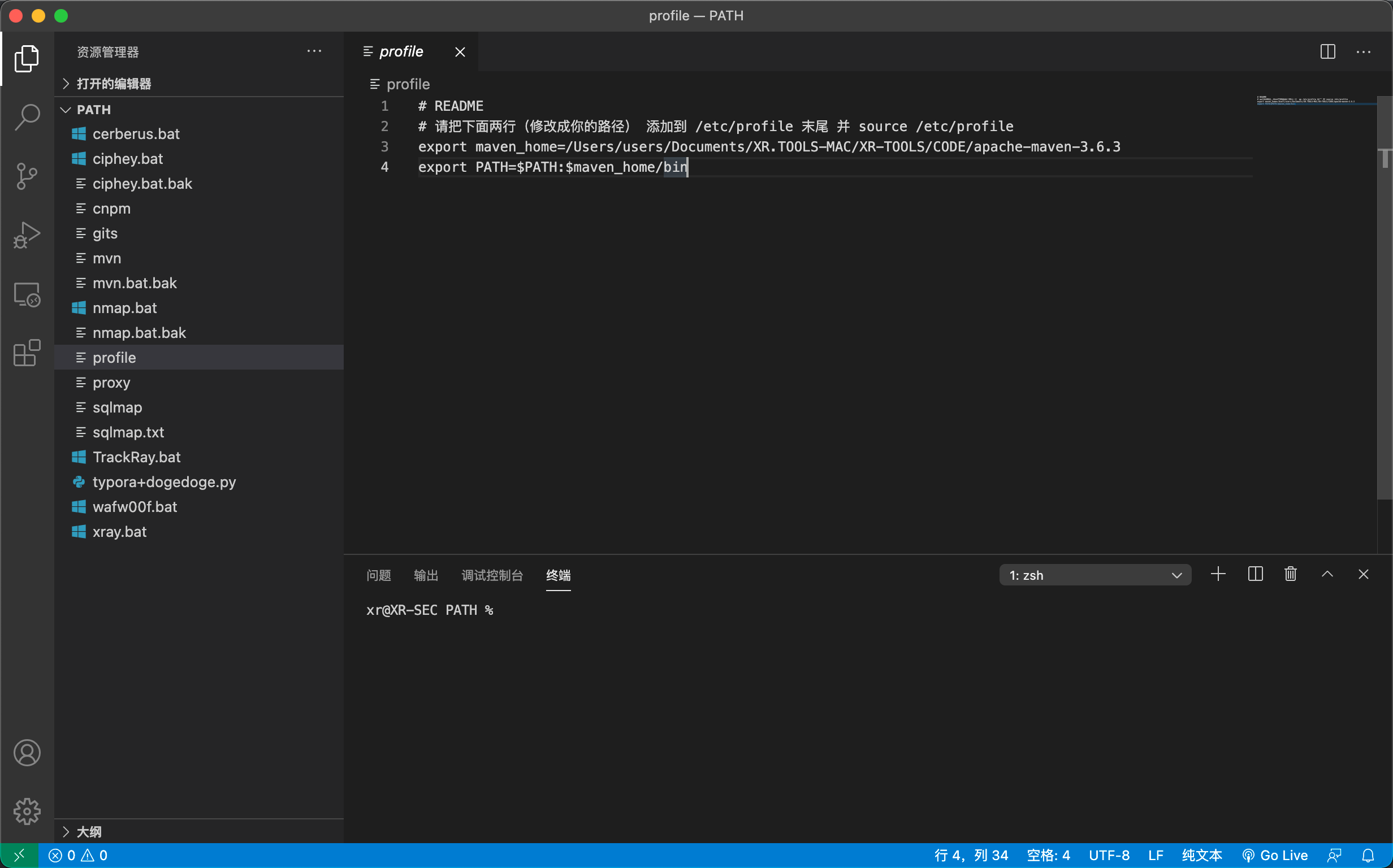Open the Explorer view in activity bar
Viewport: 1393px width, 868px height.
(x=27, y=59)
